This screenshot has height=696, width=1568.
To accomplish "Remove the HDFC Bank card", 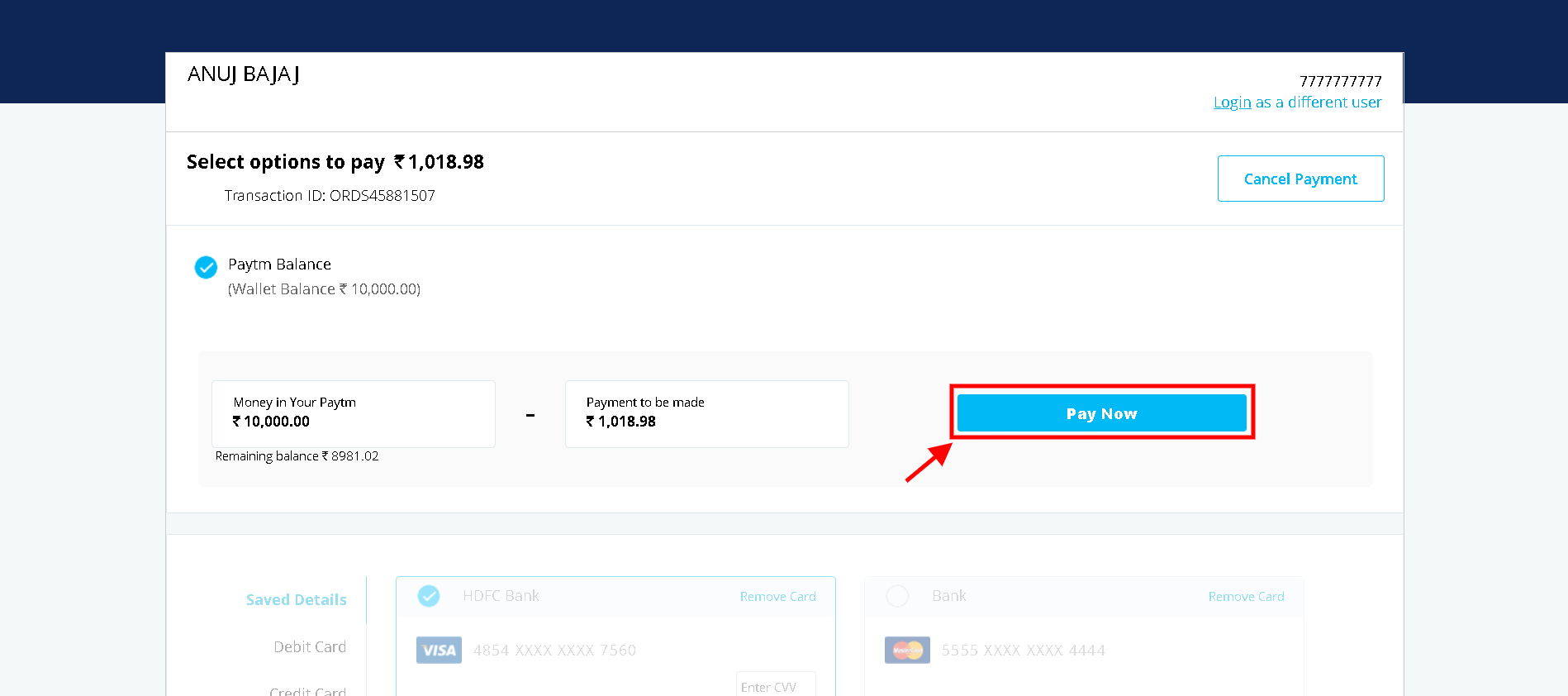I will [x=777, y=597].
